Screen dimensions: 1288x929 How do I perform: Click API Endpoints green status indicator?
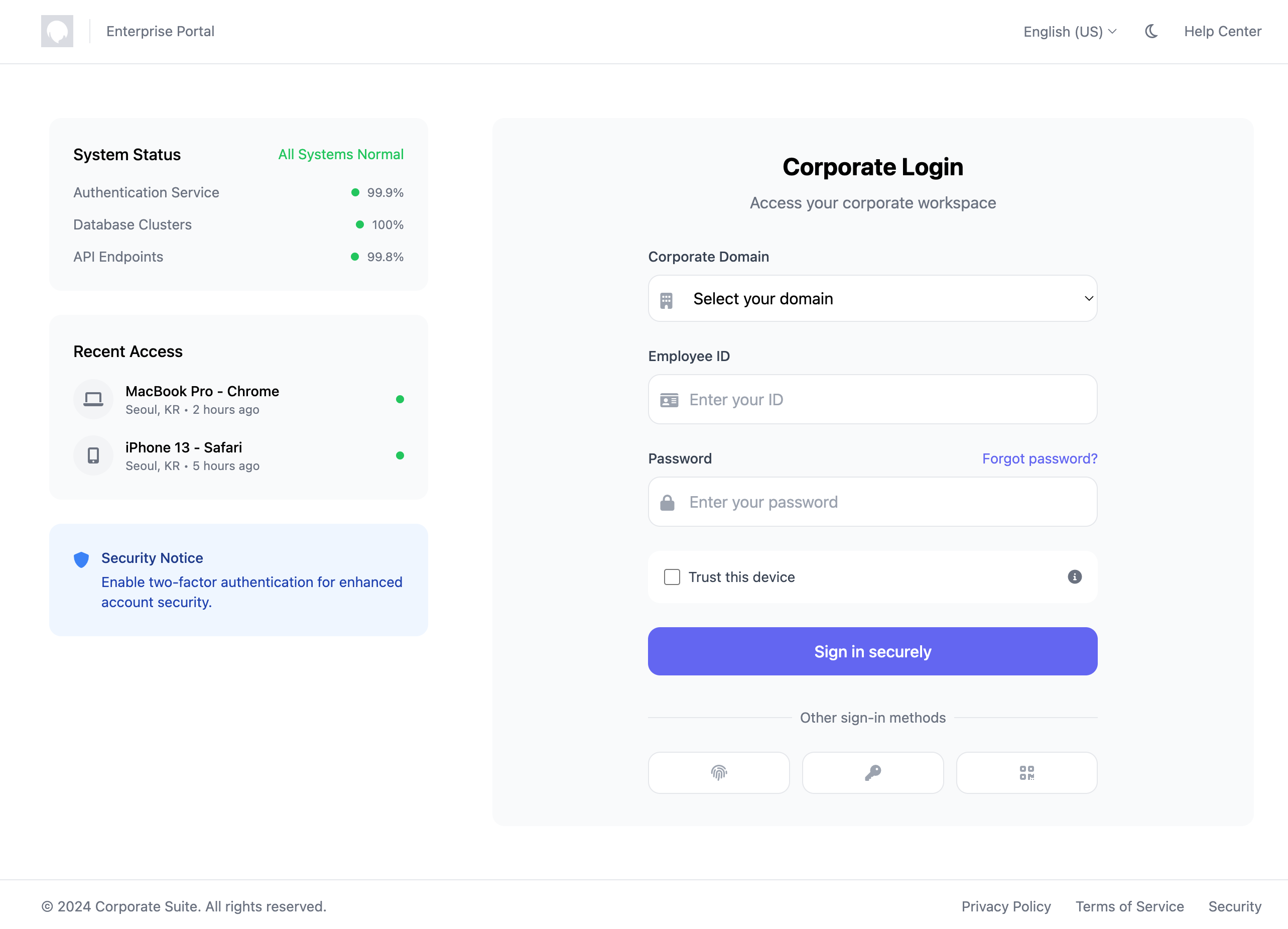coord(355,257)
